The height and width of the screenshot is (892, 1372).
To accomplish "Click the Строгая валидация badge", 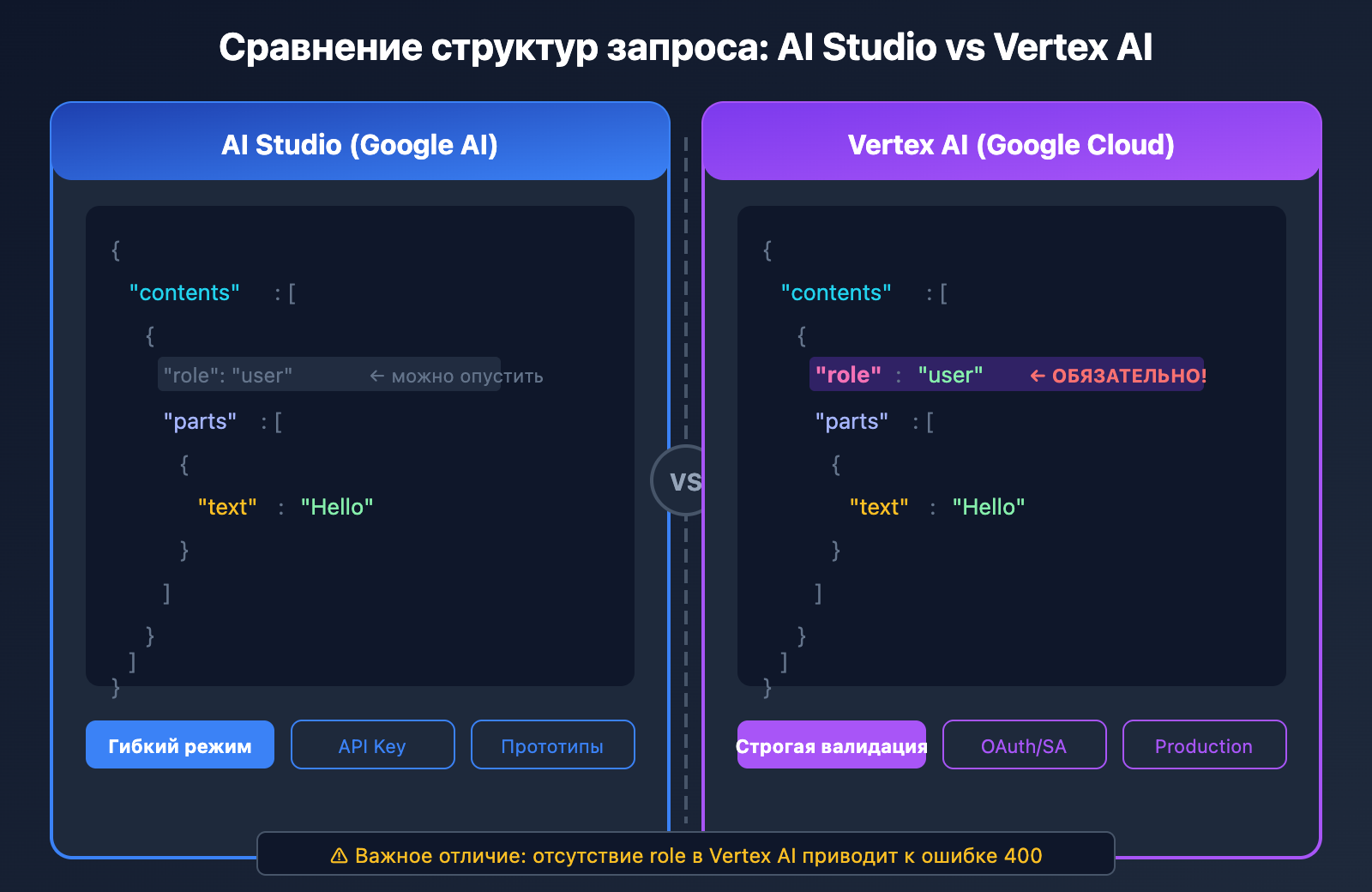I will click(x=831, y=746).
